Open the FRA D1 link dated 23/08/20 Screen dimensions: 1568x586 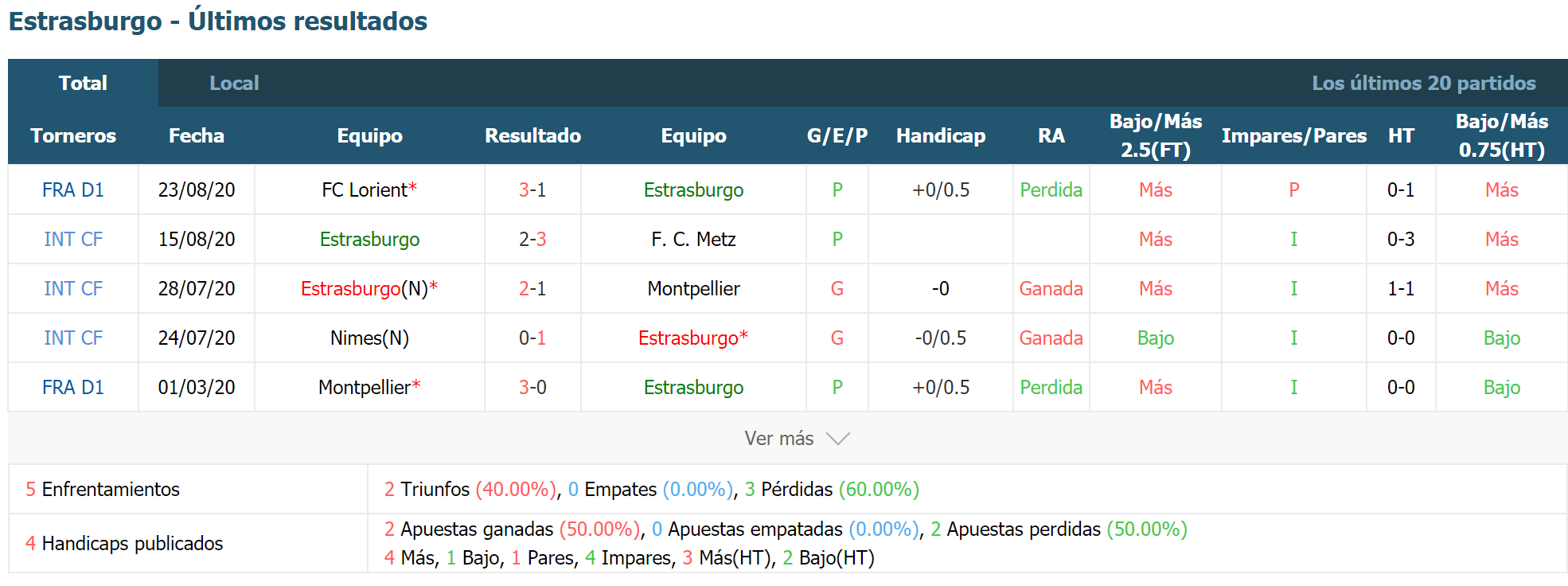pos(73,189)
